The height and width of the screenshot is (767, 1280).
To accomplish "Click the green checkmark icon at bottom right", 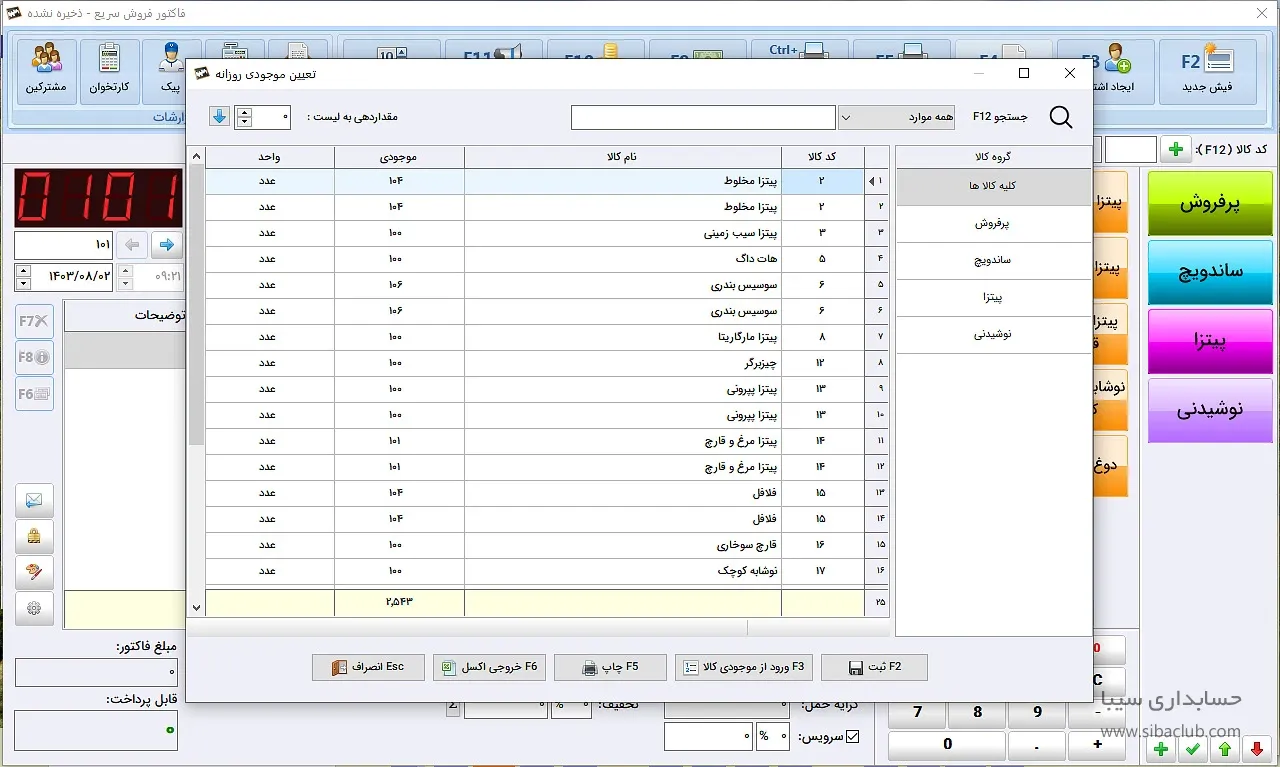I will click(x=1192, y=749).
